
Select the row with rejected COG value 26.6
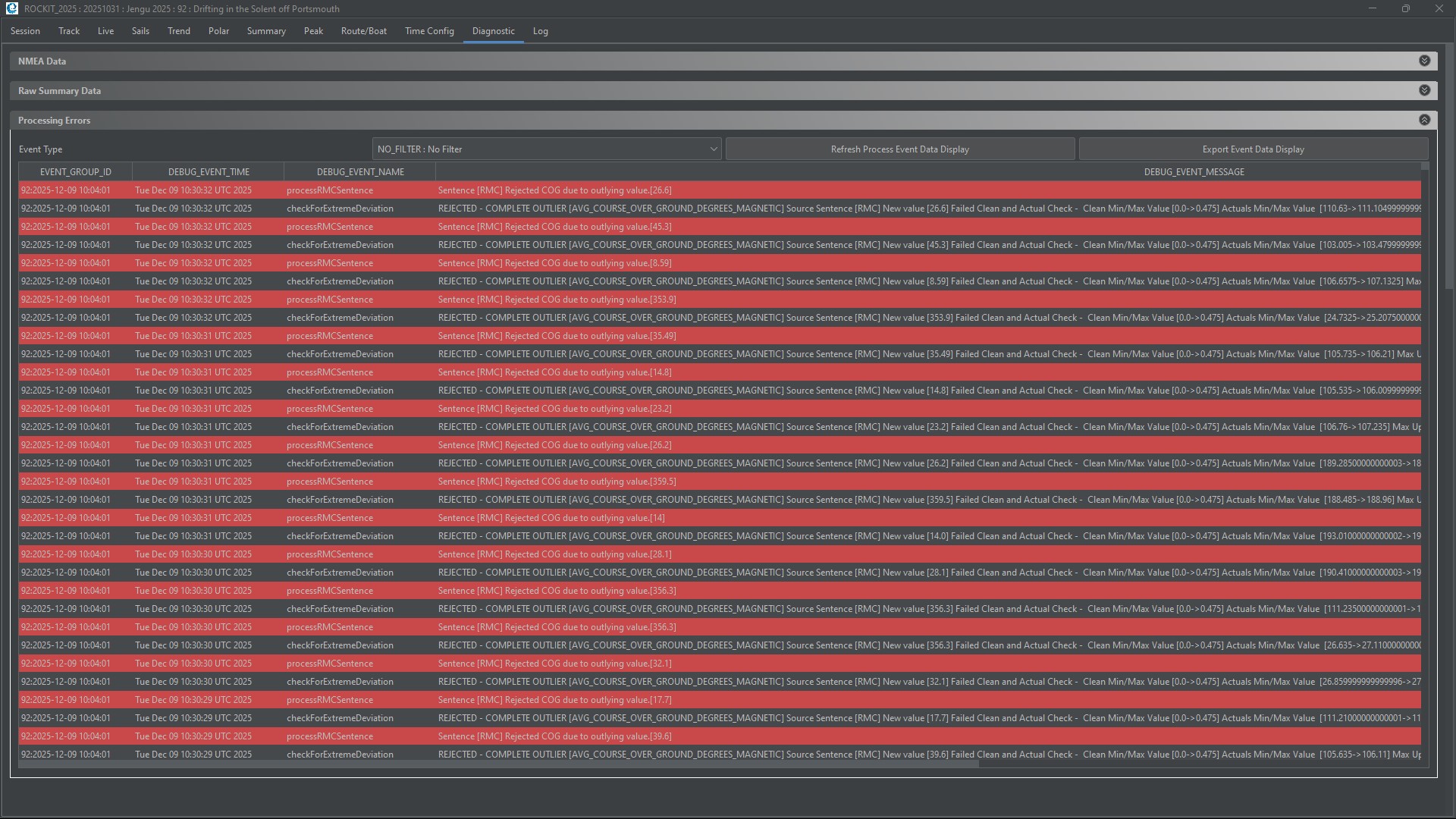click(554, 190)
